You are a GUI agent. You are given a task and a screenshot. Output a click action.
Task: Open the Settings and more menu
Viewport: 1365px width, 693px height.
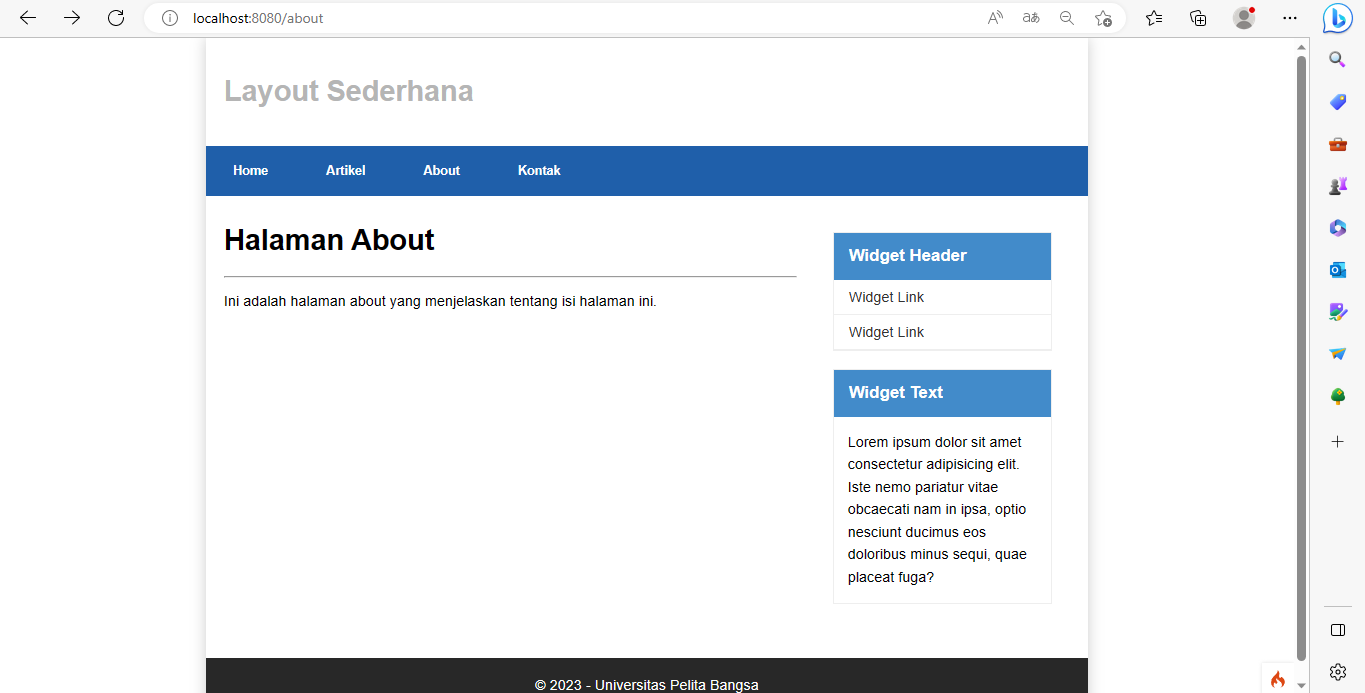(1289, 17)
